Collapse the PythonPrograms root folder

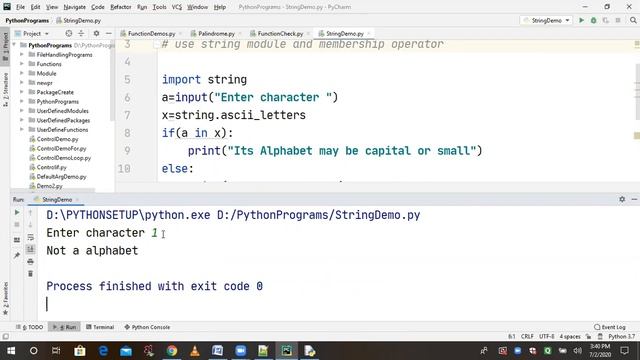pyautogui.click(x=14, y=45)
